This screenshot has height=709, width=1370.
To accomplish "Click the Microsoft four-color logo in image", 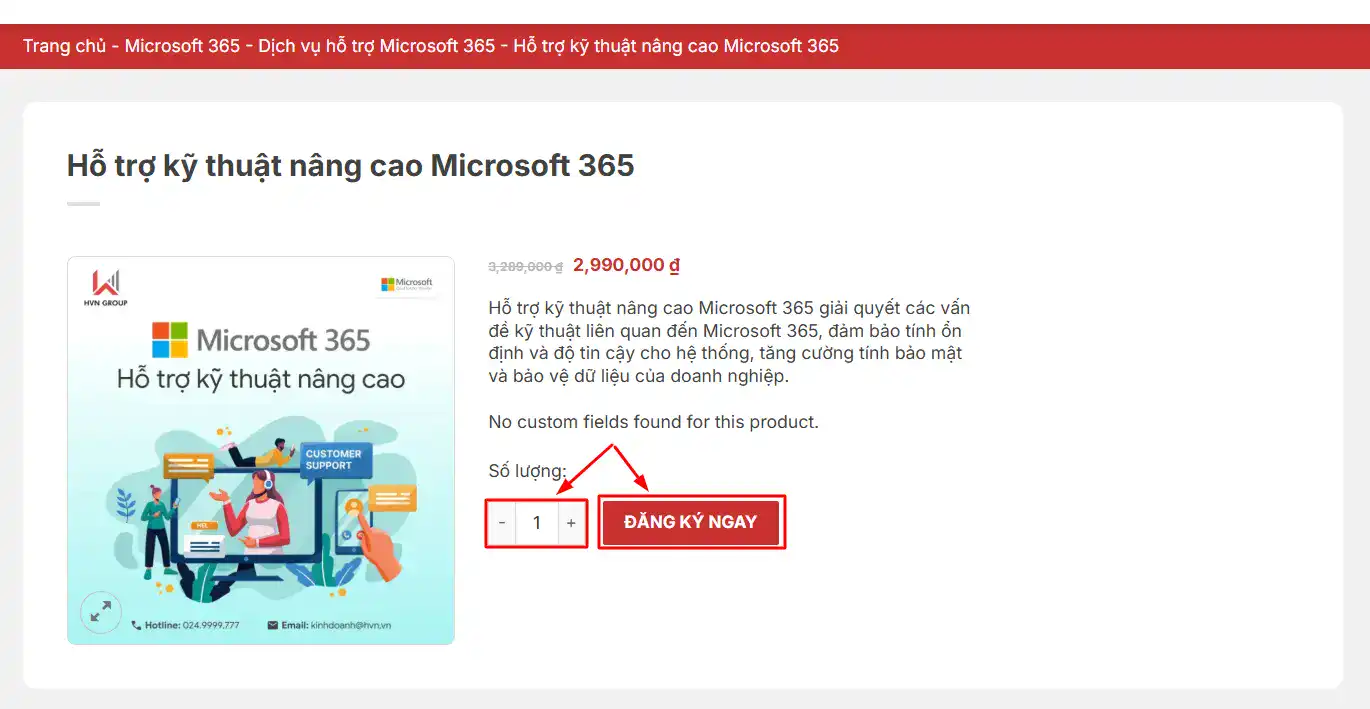I will pos(170,340).
